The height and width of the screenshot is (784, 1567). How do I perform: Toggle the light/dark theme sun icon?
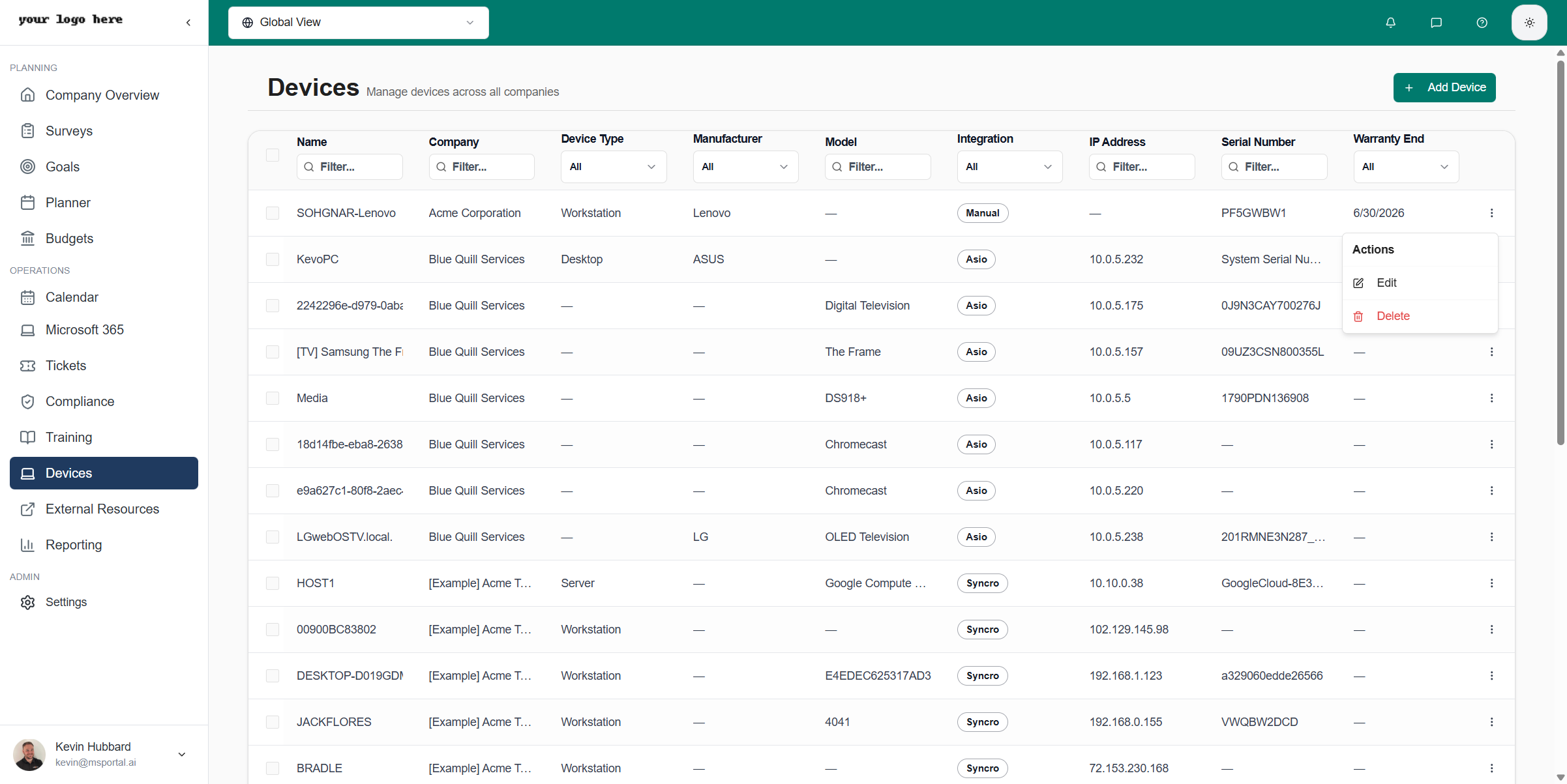pos(1529,23)
